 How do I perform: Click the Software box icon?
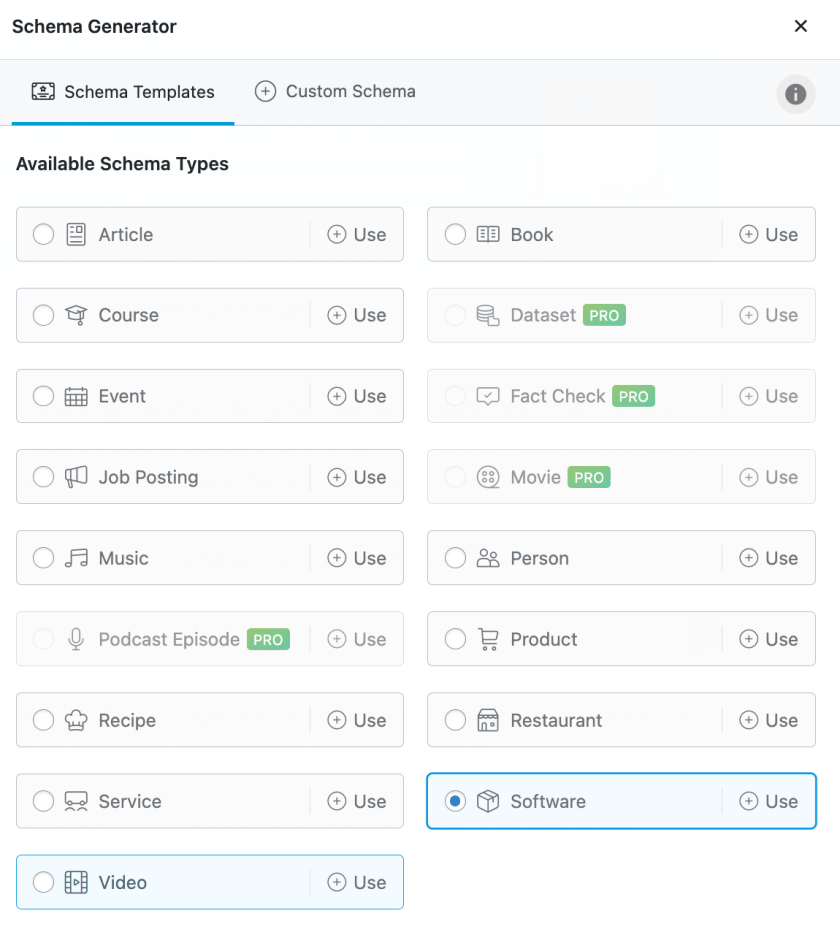pos(488,801)
